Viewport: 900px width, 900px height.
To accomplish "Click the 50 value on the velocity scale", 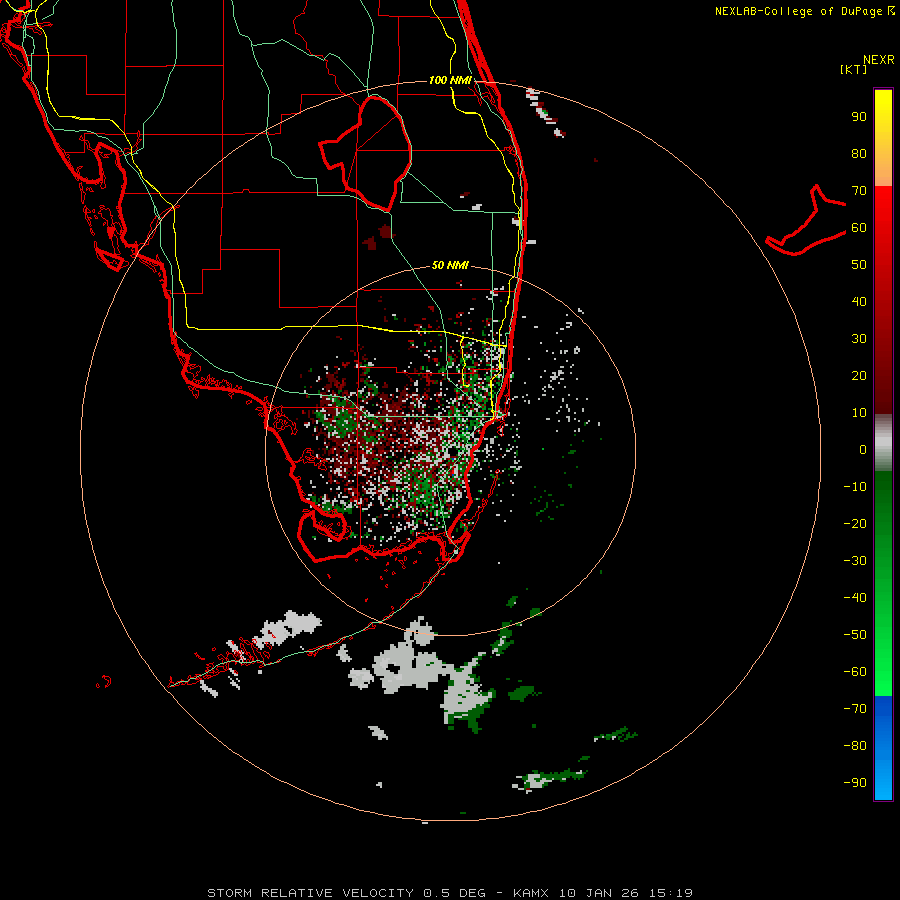I will point(859,265).
